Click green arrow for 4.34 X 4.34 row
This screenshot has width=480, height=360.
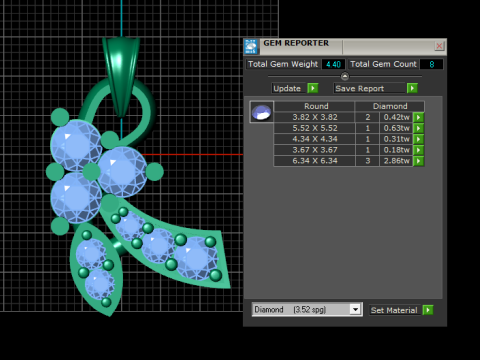(418, 139)
